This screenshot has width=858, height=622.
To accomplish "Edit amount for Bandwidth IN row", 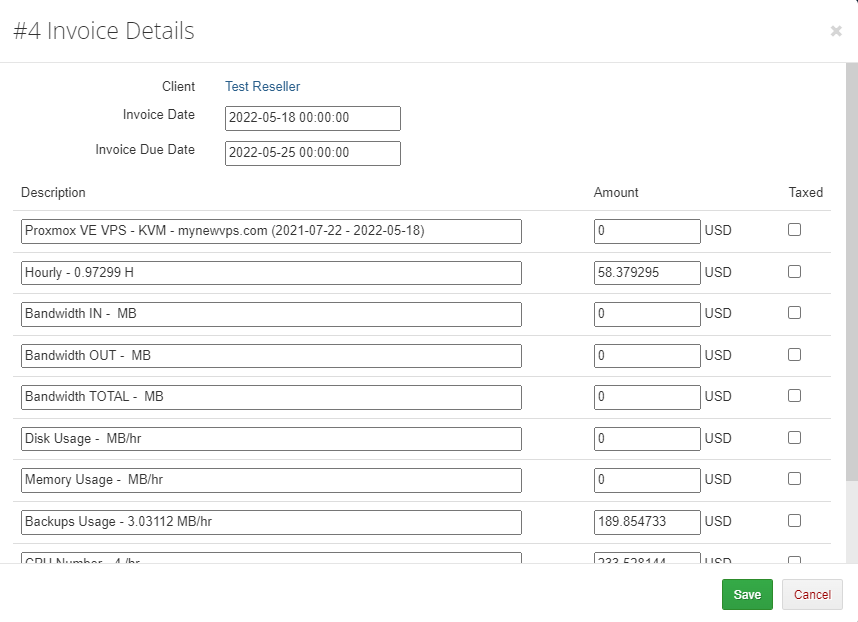I will click(x=647, y=314).
